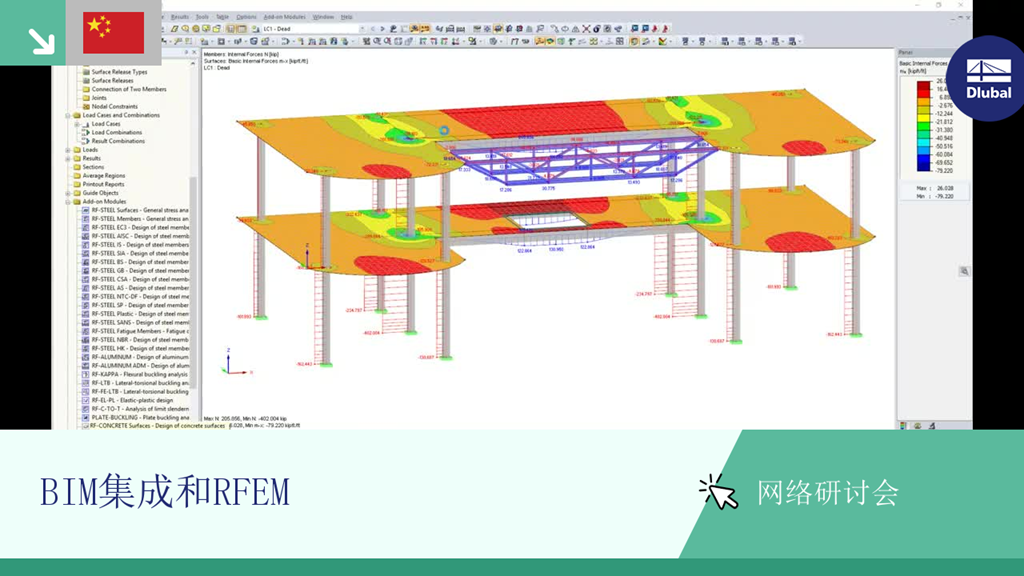Image resolution: width=1024 pixels, height=576 pixels.
Task: Open RF-LTB lateral-torsional buckling module icon
Action: click(86, 383)
